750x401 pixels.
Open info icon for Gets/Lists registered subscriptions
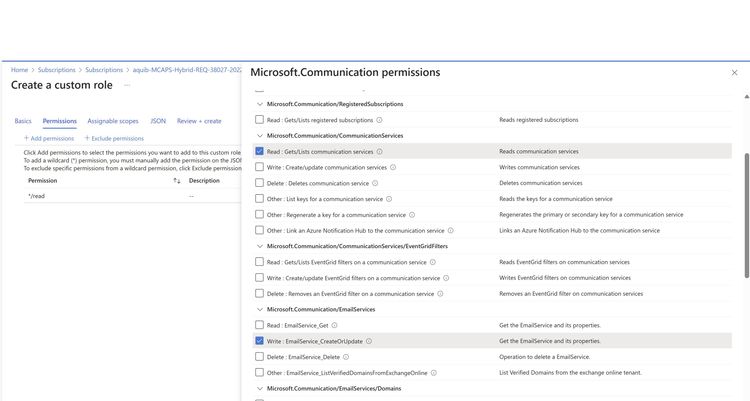click(x=379, y=120)
